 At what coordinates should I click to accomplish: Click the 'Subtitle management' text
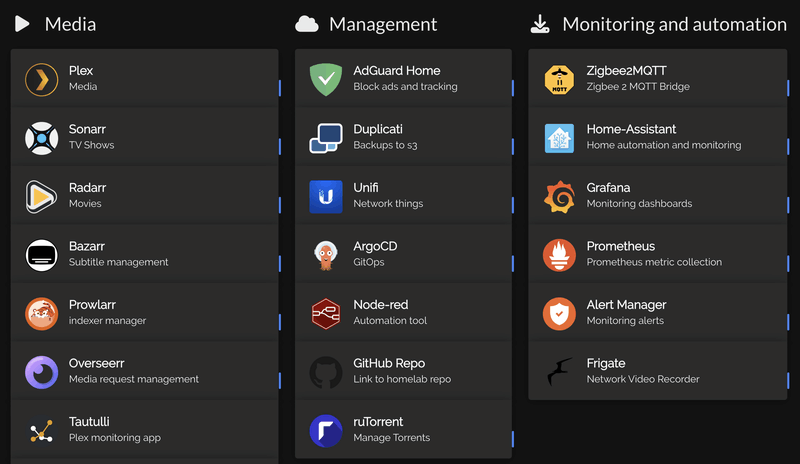coord(118,262)
